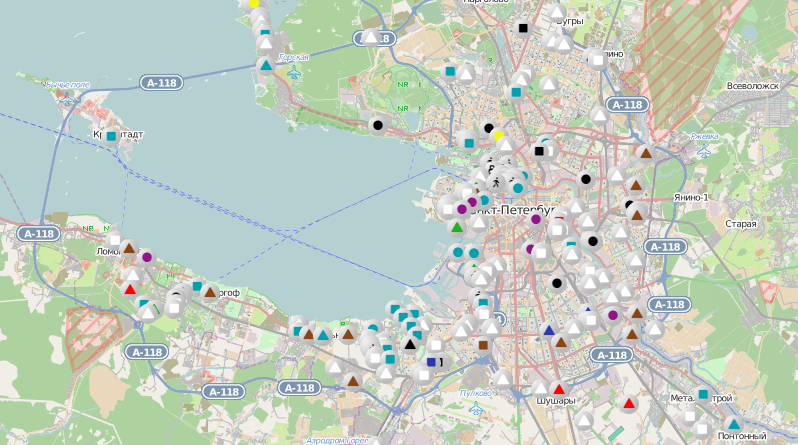The width and height of the screenshot is (798, 445).
Task: Click the teal triangle marker beside Горская
Action: (265, 65)
